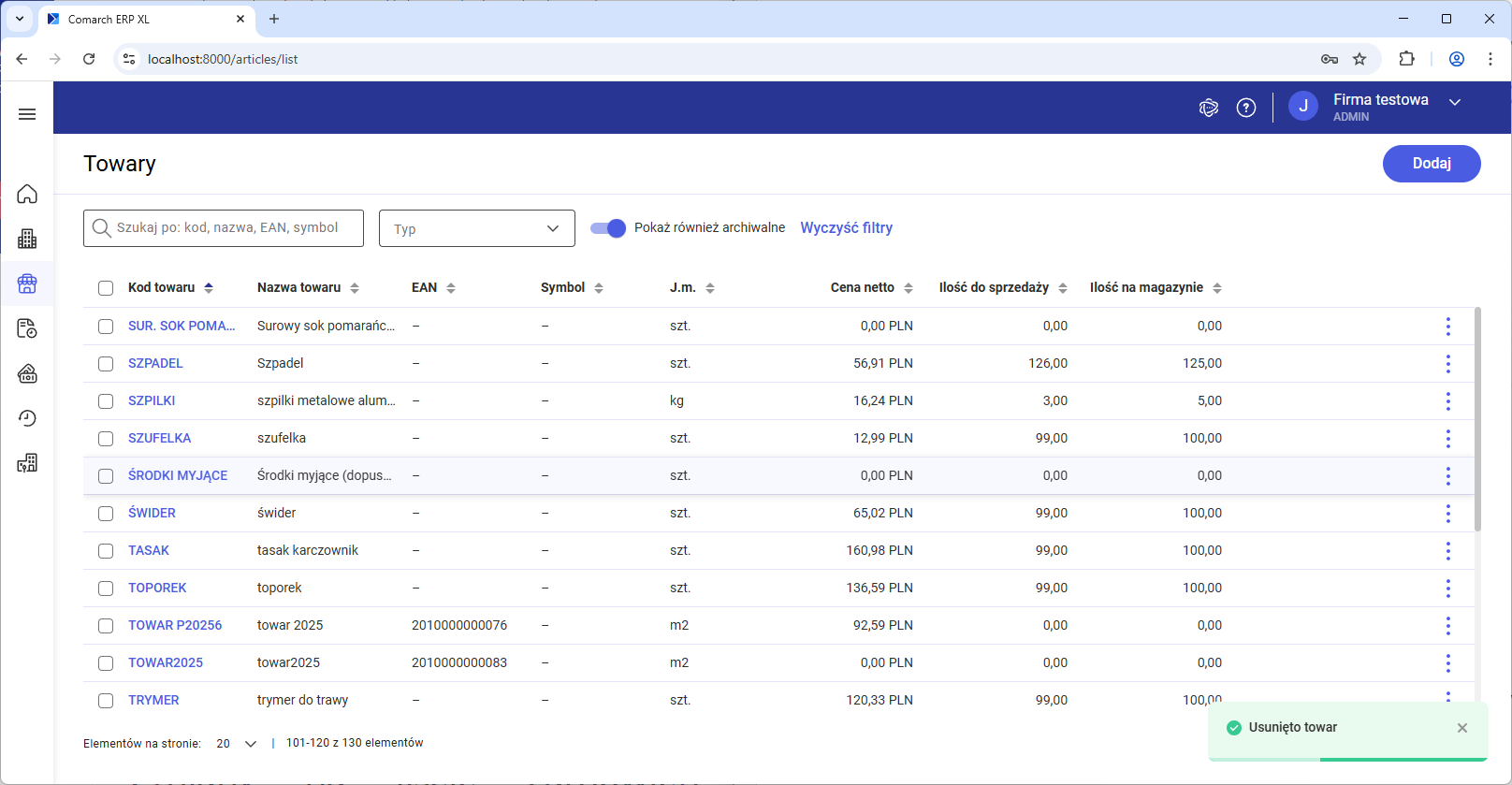Open row actions menu for SZPADEL
1512x785 pixels.
pyautogui.click(x=1447, y=363)
